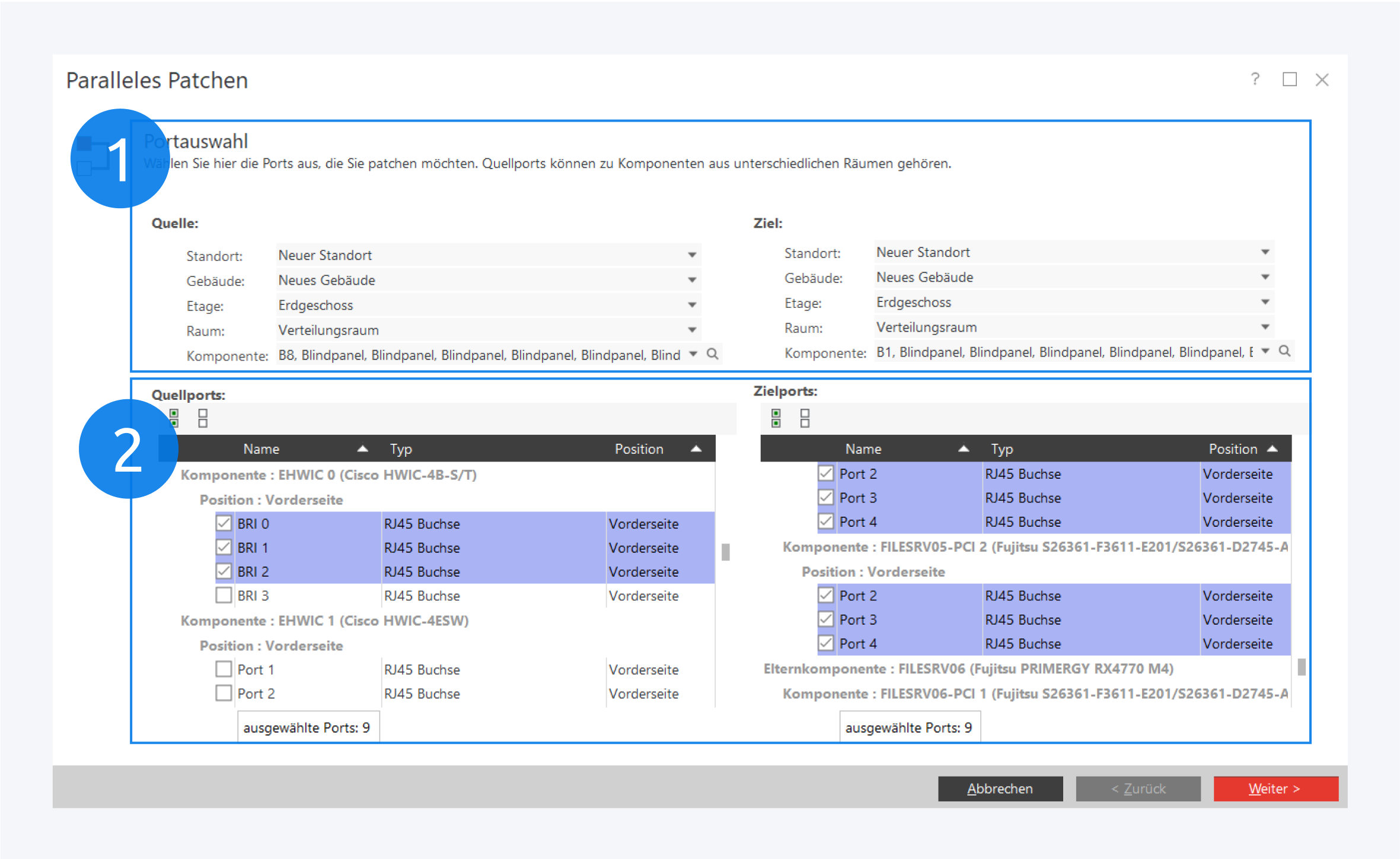This screenshot has height=859, width=1400.
Task: Click the Abbrechen button
Action: pyautogui.click(x=1000, y=788)
